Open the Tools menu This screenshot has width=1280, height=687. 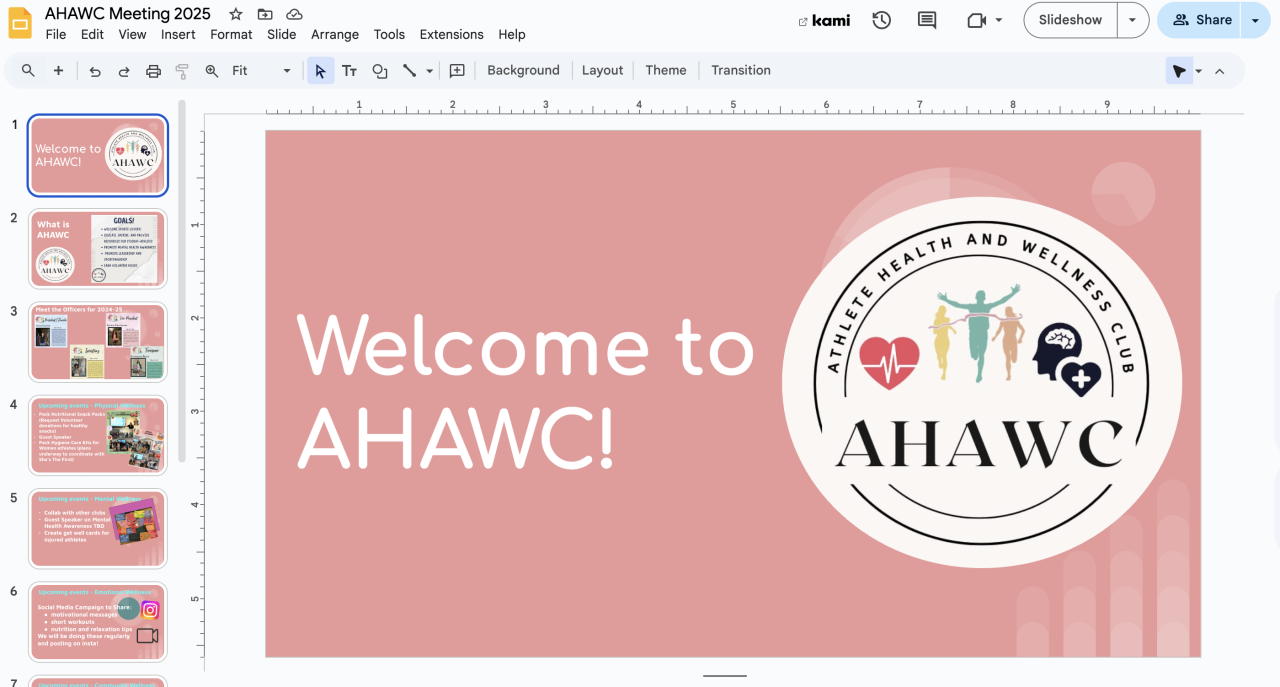coord(389,34)
